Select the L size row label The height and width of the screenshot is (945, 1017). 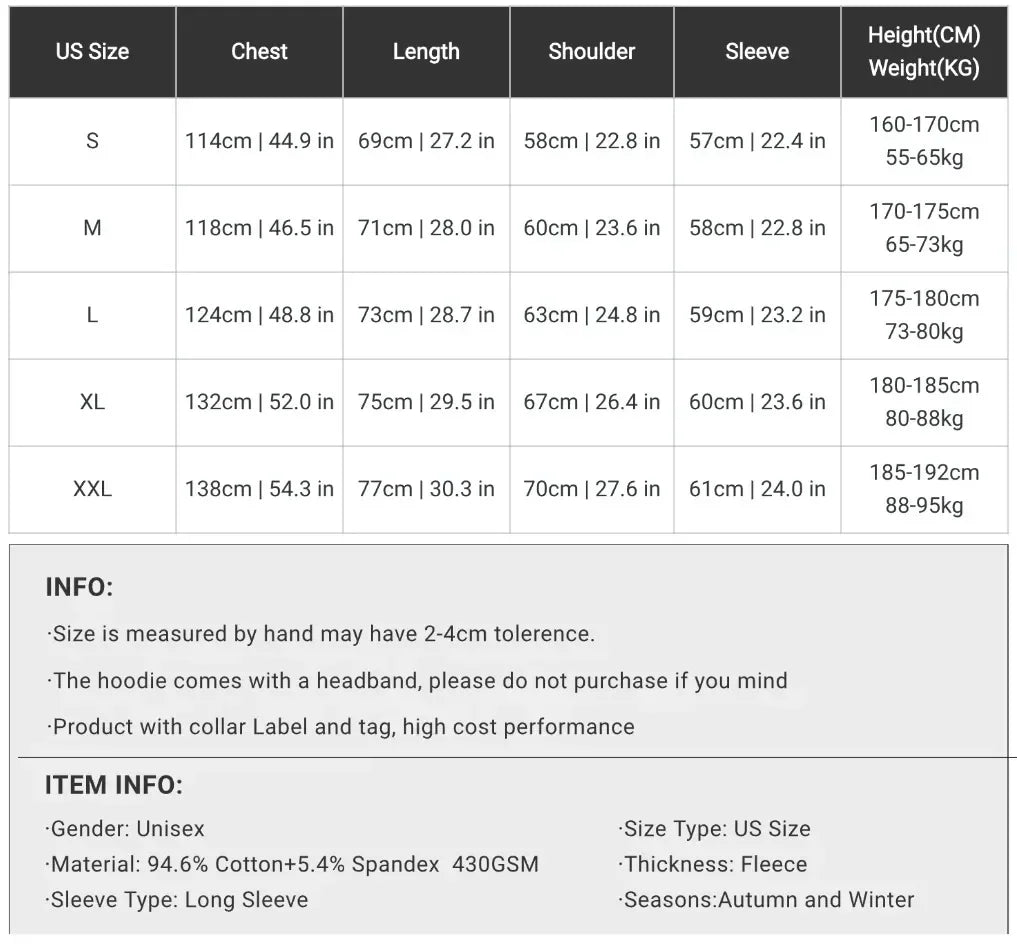pyautogui.click(x=92, y=315)
